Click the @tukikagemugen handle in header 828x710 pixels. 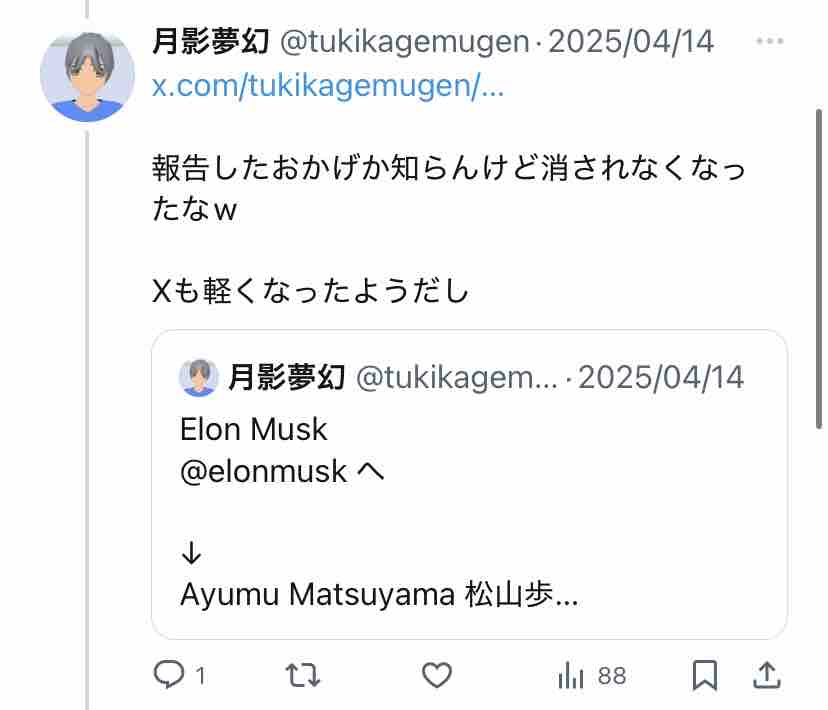point(404,42)
